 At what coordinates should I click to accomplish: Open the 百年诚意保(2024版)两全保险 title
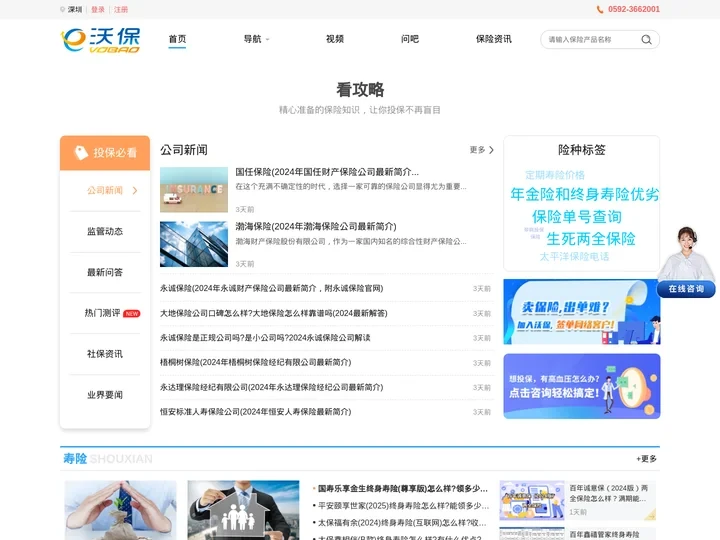tap(608, 493)
